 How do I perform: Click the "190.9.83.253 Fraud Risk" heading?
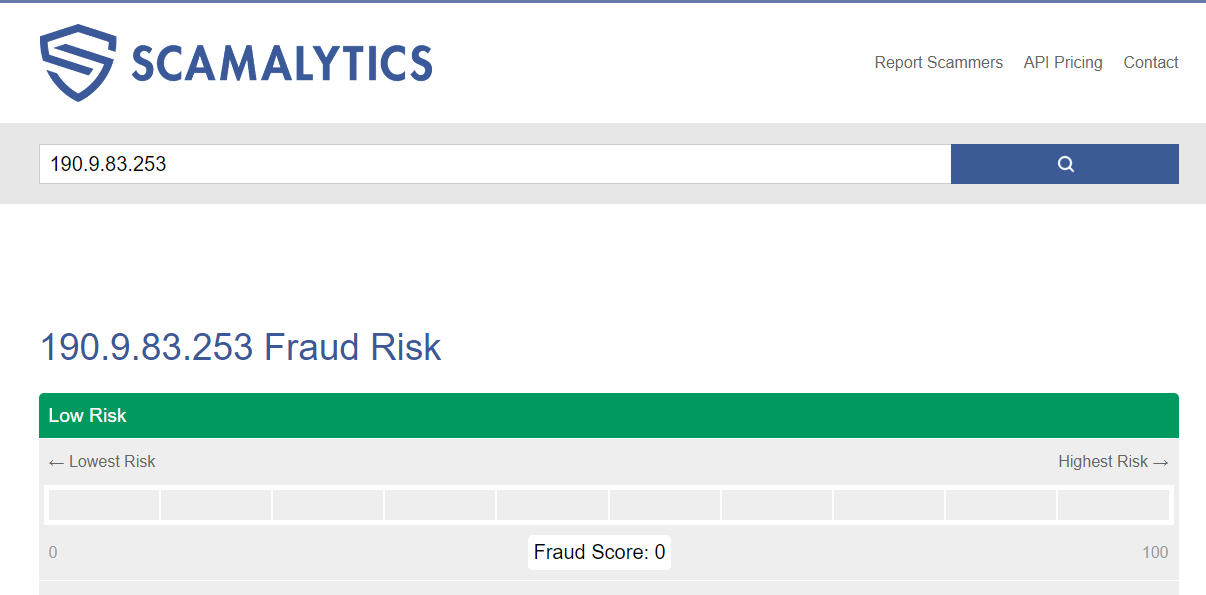pyautogui.click(x=240, y=347)
